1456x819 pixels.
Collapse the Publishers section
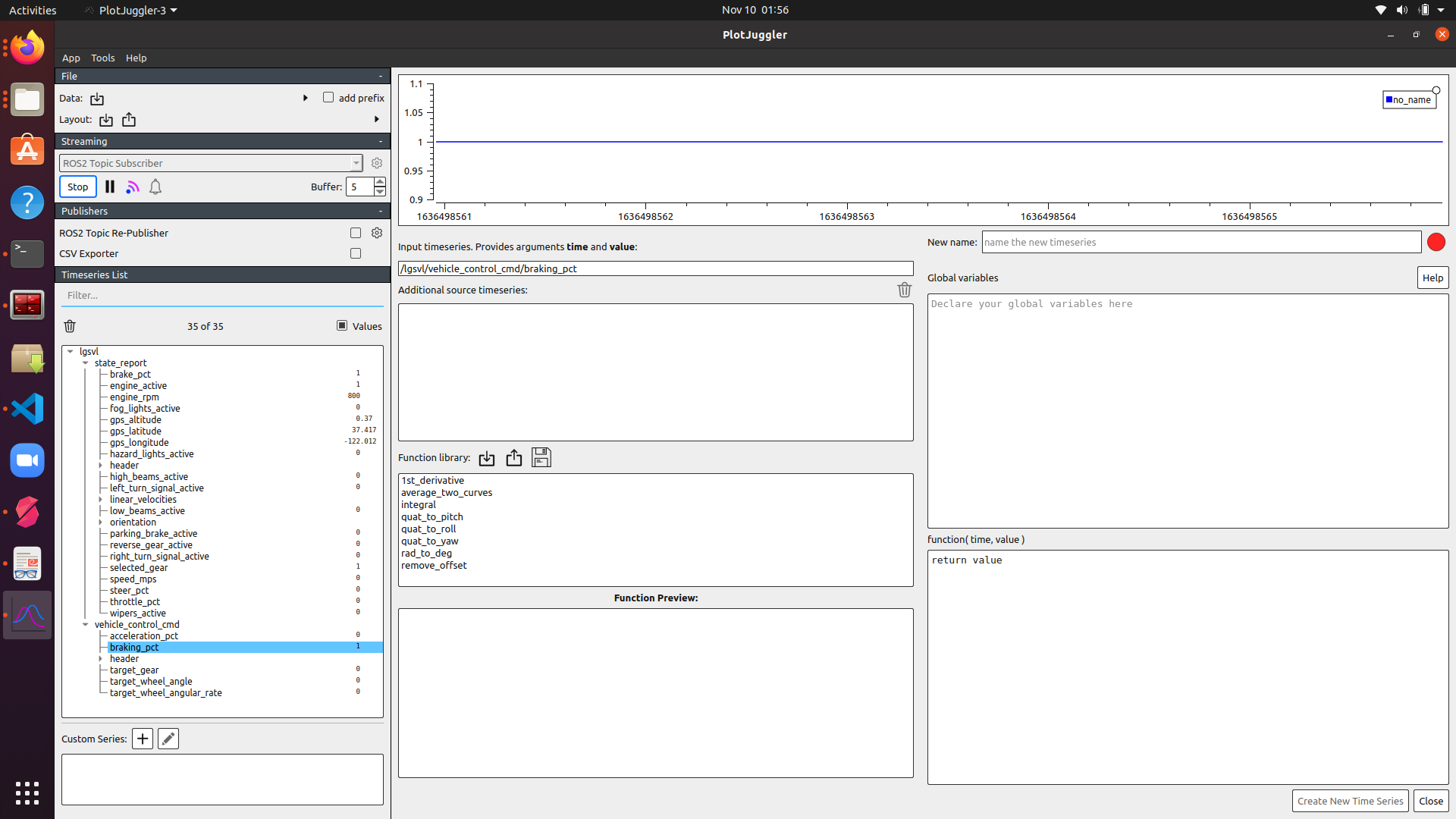pos(381,211)
